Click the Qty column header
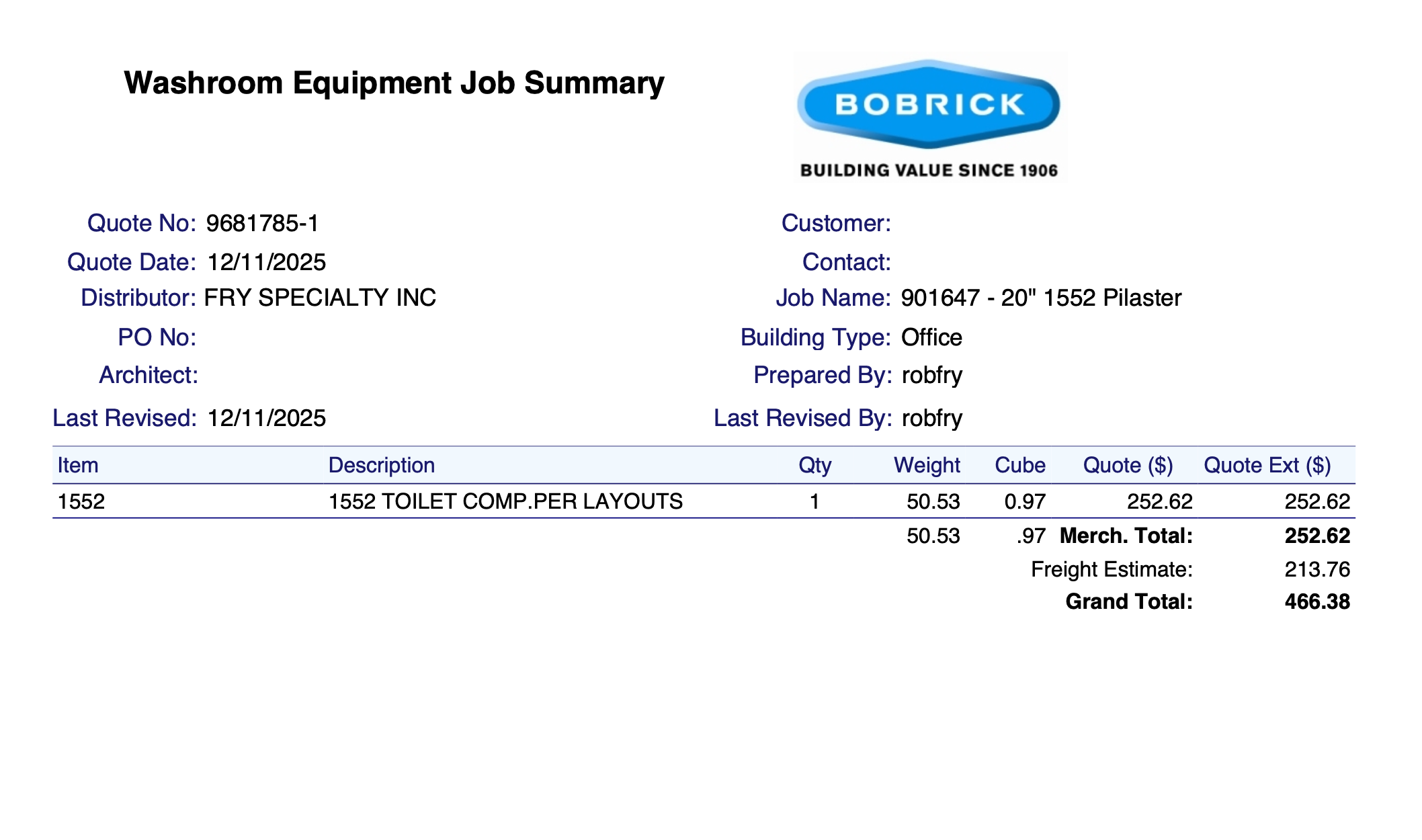The image size is (1422, 840). [x=814, y=465]
